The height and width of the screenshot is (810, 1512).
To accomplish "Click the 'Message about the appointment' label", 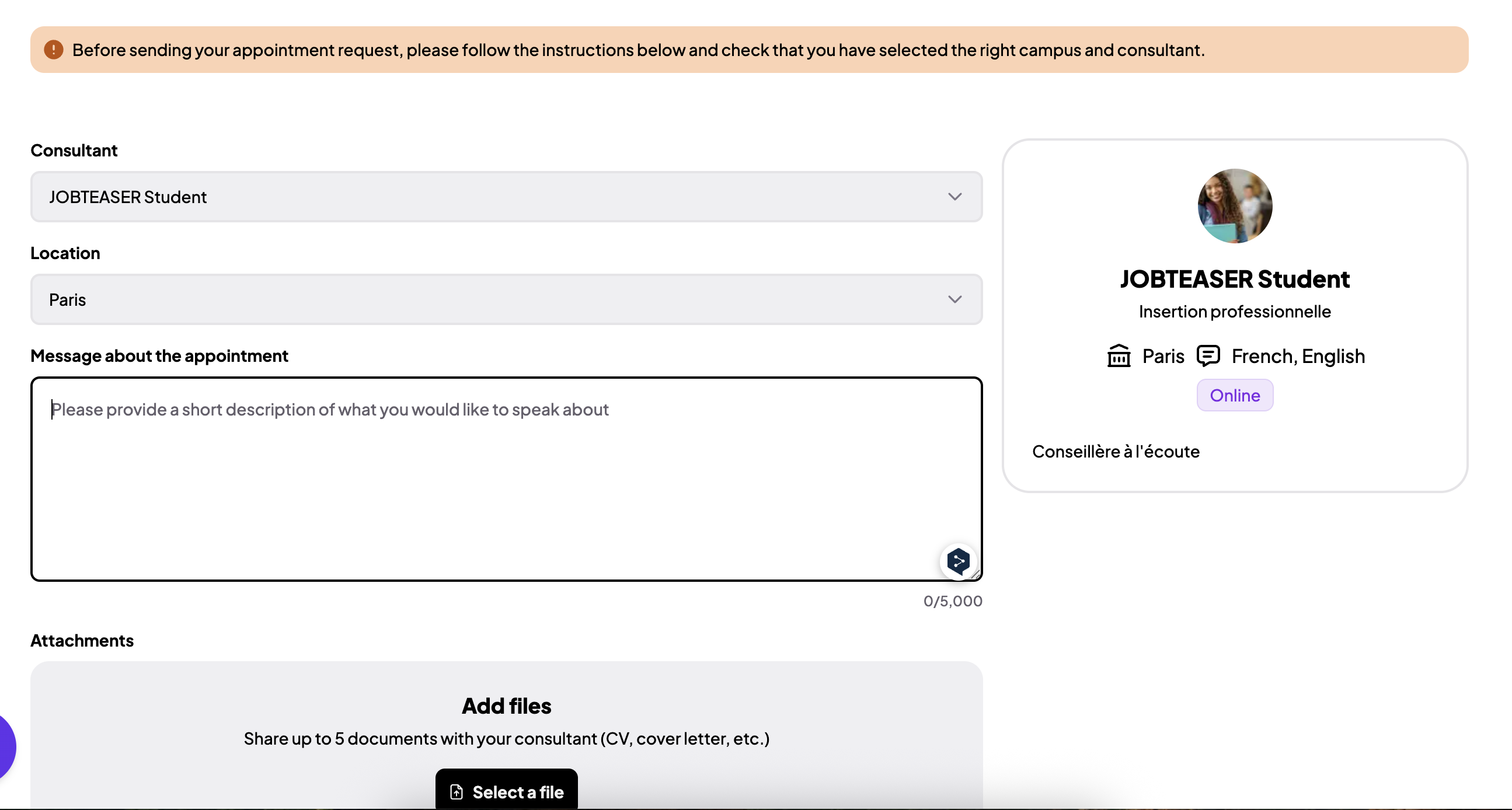I will coord(159,356).
